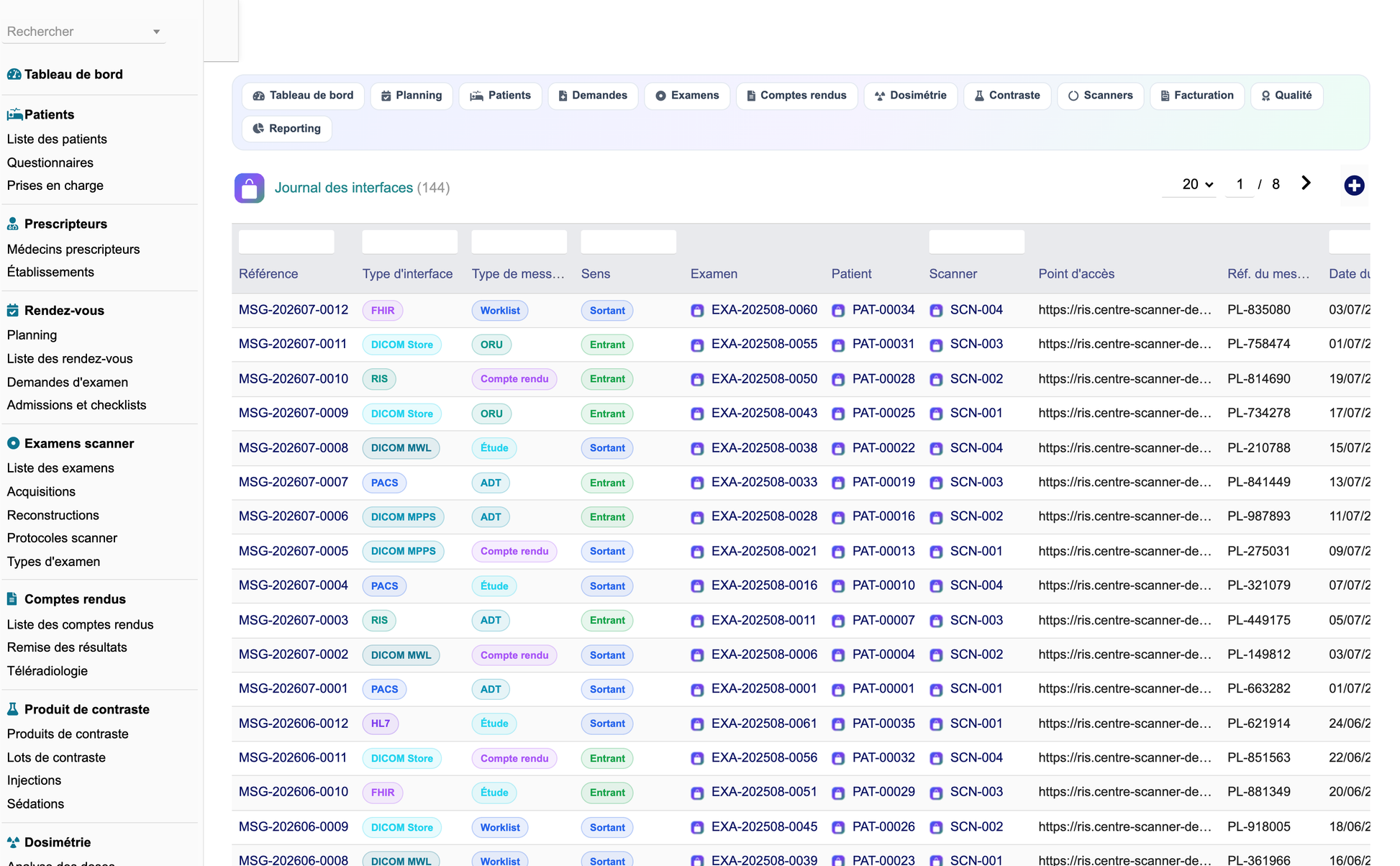Click the Sens column filter field
Viewport: 1400px width, 866px height.
point(629,242)
